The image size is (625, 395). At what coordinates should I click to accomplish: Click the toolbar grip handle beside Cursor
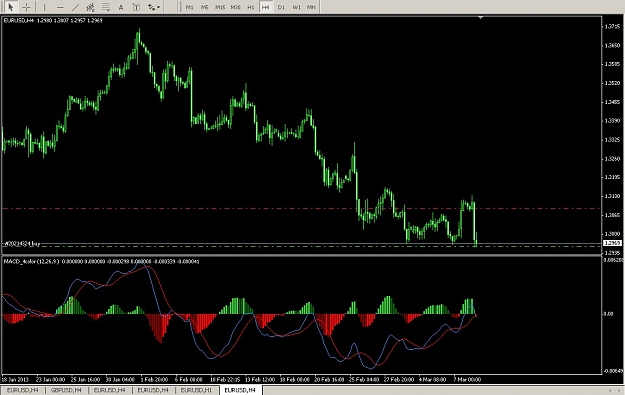(x=2, y=7)
